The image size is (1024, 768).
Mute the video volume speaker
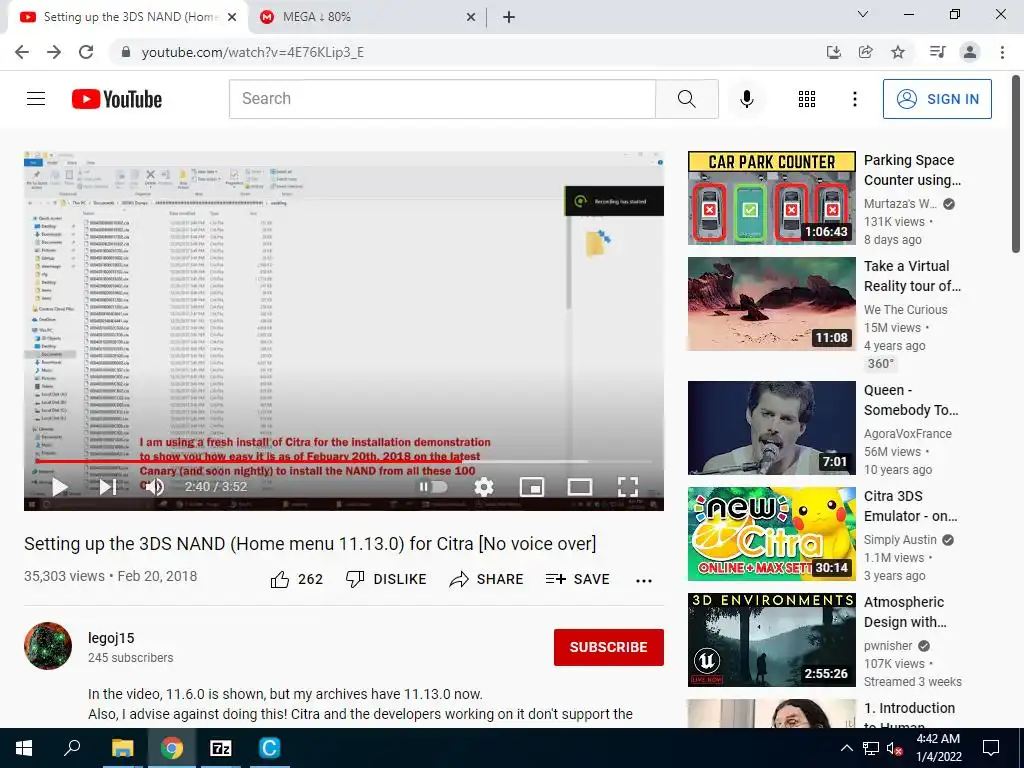tap(155, 487)
